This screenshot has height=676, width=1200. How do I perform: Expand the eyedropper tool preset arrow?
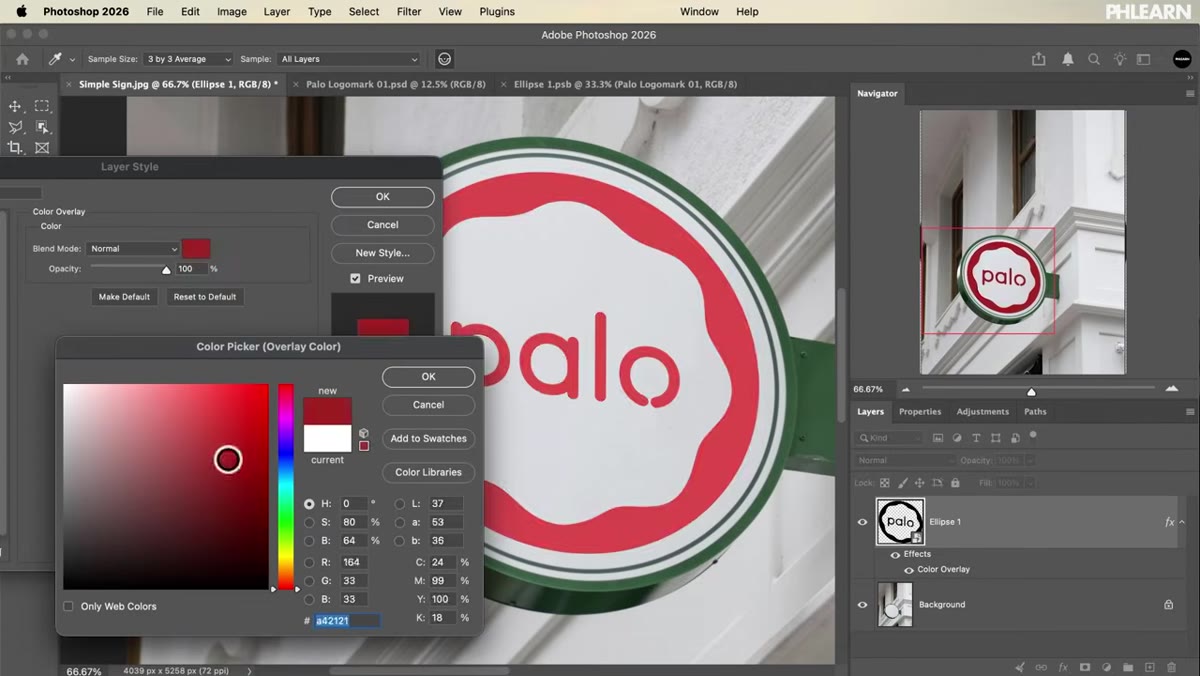tap(72, 60)
